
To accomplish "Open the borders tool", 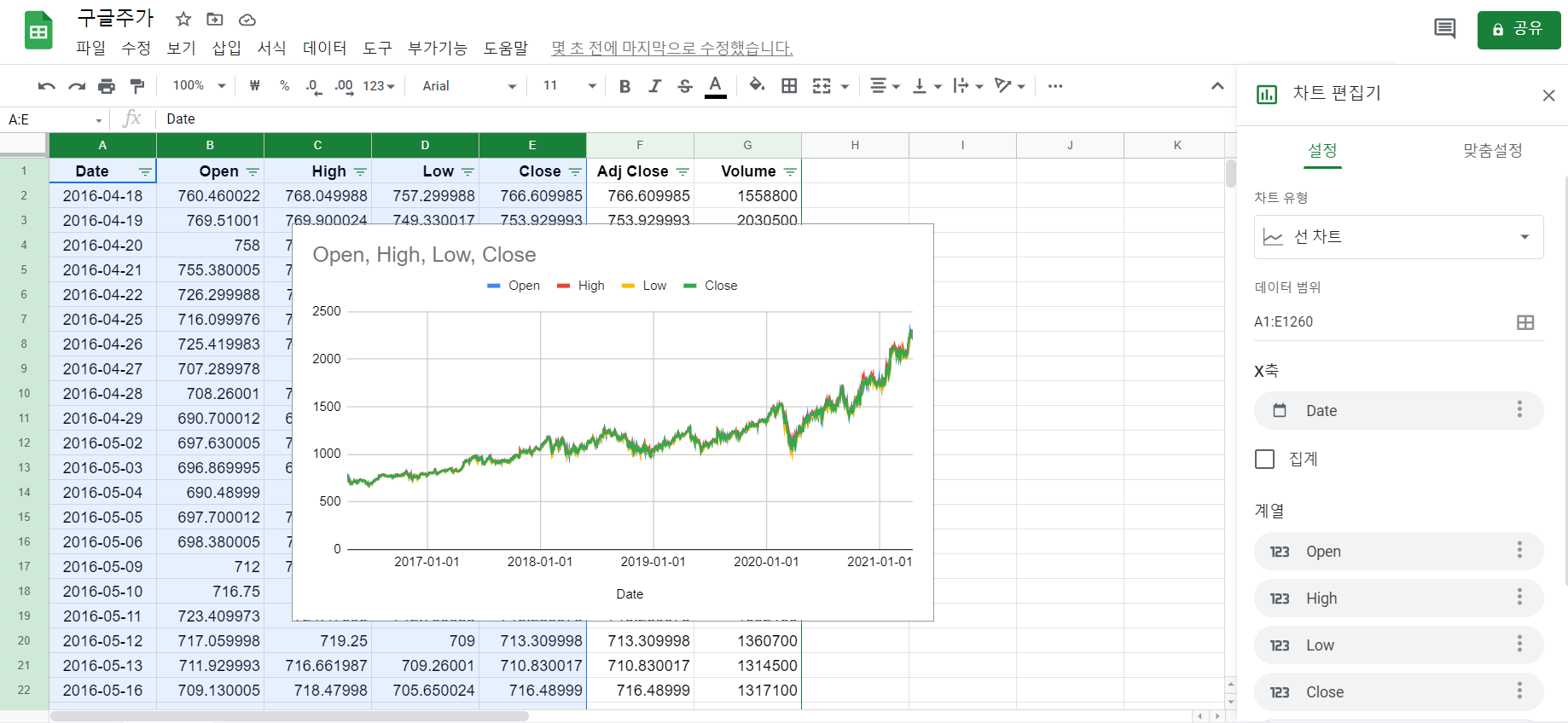I will point(789,86).
